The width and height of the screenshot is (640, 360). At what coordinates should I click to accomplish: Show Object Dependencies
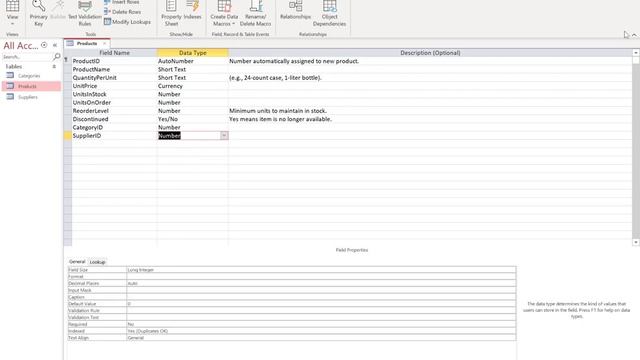click(329, 13)
